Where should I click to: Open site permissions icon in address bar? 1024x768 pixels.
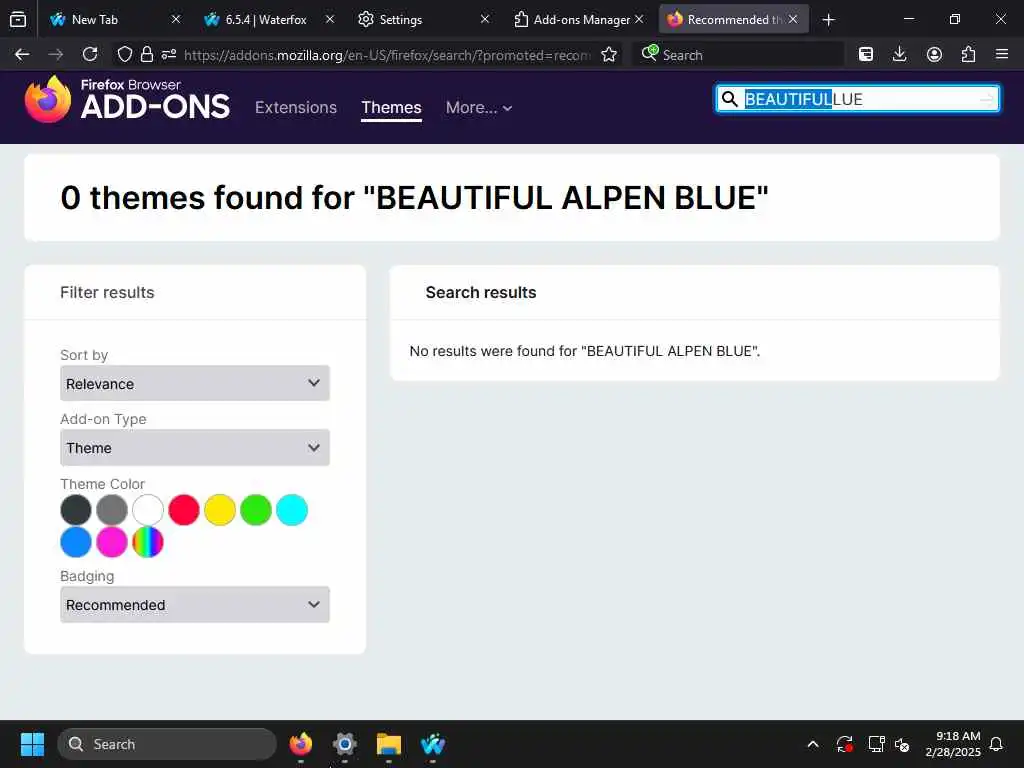(x=169, y=55)
